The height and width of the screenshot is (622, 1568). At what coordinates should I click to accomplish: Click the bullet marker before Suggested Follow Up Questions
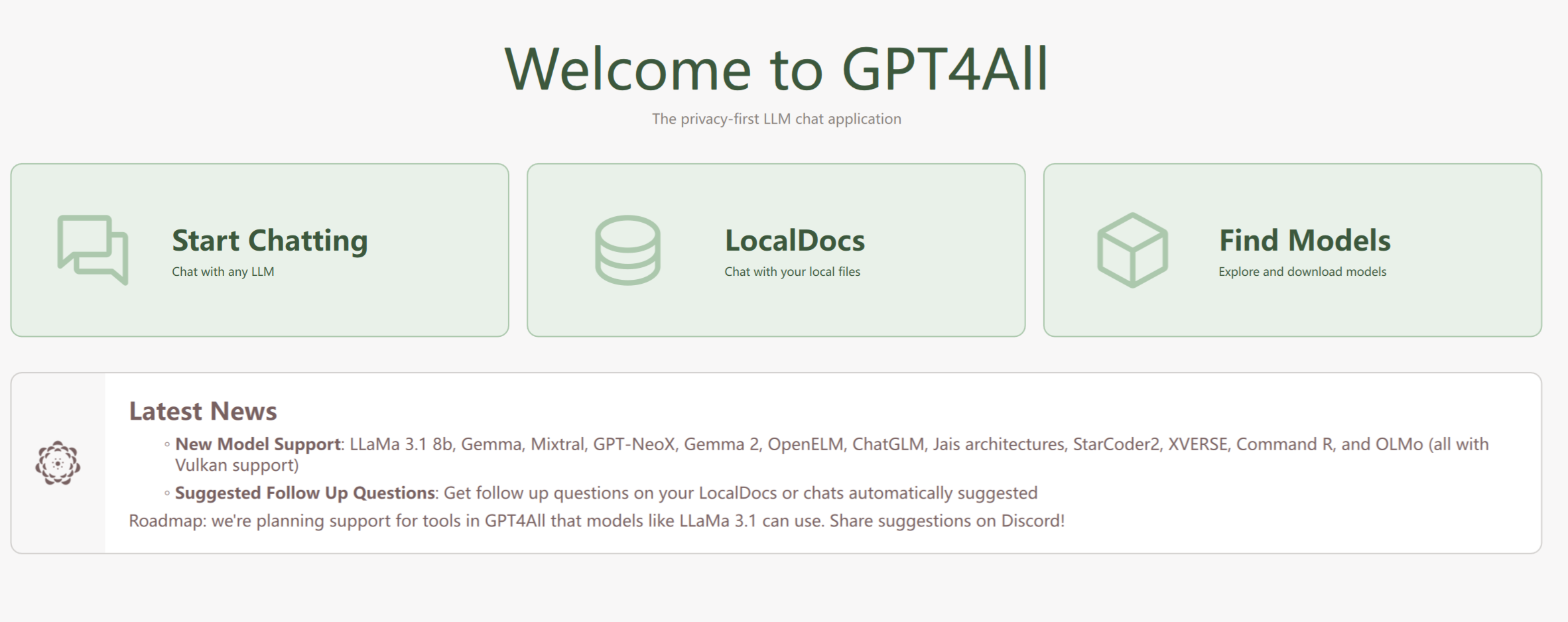(167, 493)
